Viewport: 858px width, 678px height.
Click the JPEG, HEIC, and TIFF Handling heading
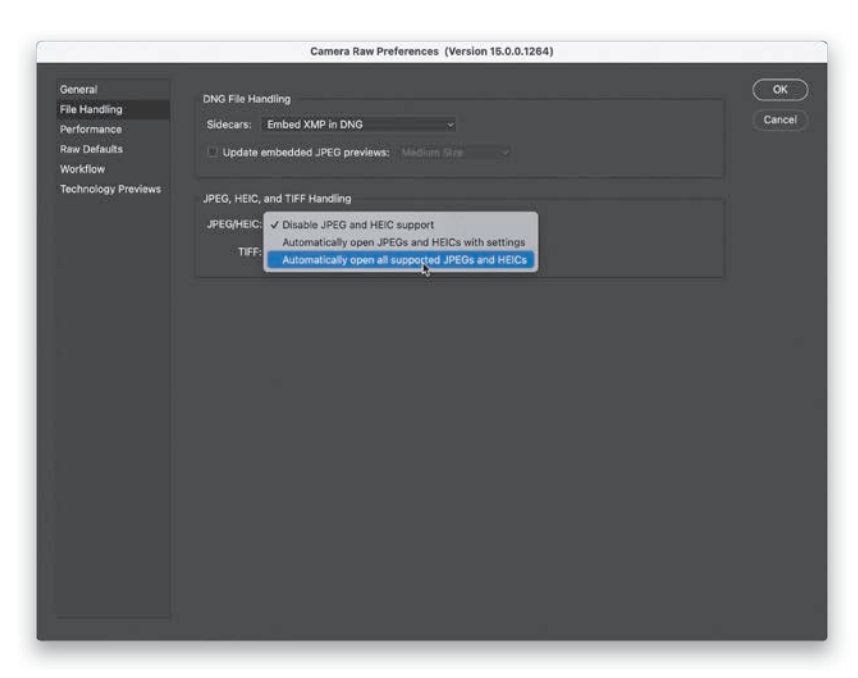click(277, 199)
